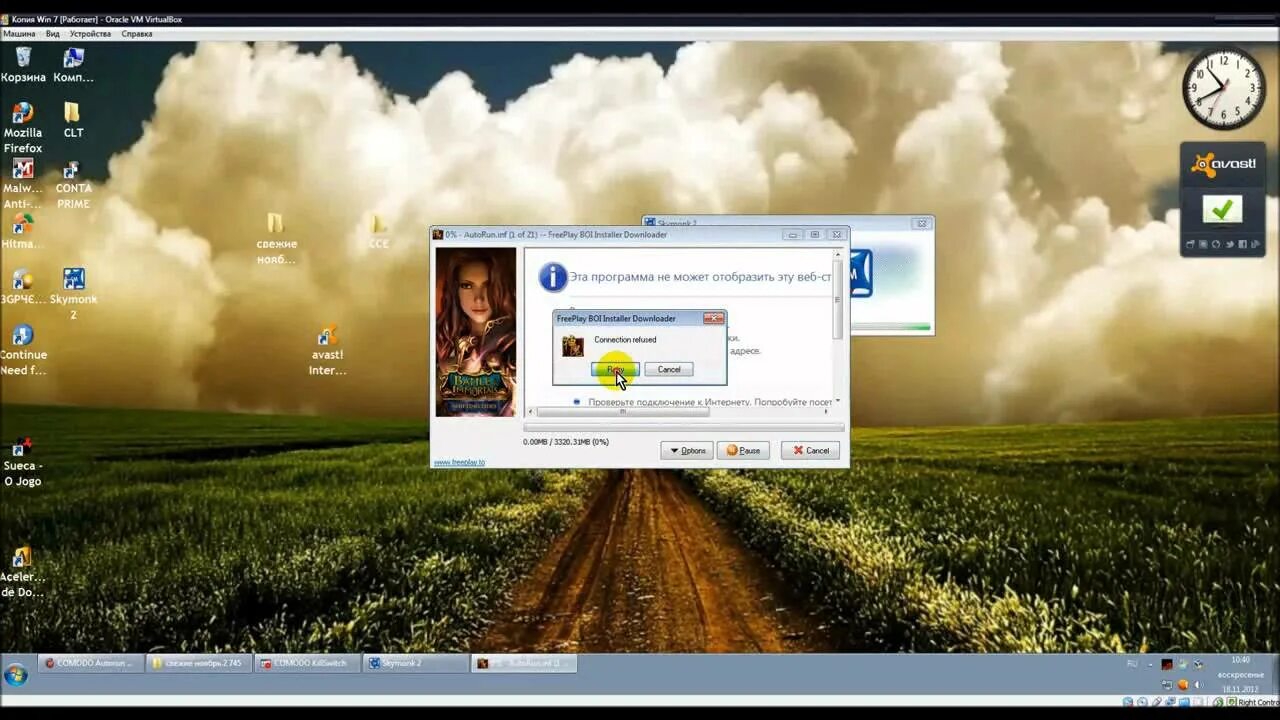Click the RU language indicator in taskbar
Image resolution: width=1280 pixels, height=720 pixels.
(1133, 664)
